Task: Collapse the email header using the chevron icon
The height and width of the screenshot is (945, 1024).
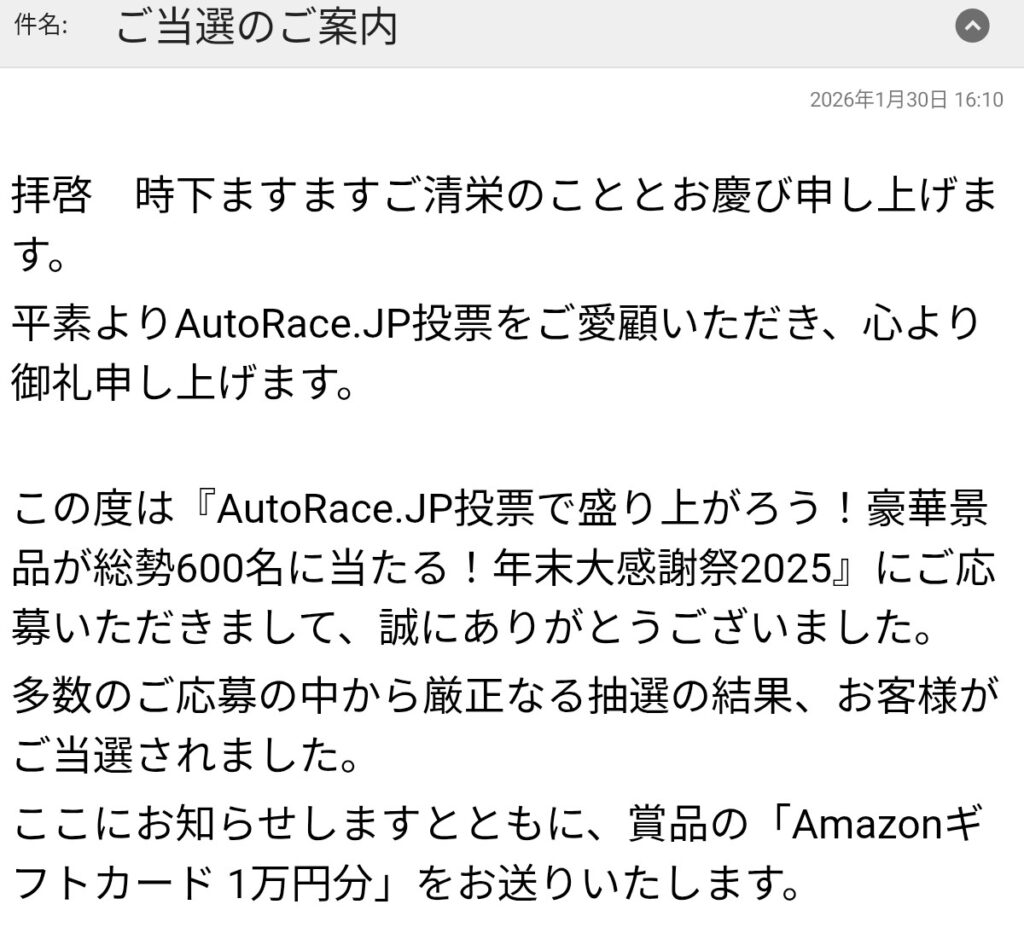Action: 972,28
